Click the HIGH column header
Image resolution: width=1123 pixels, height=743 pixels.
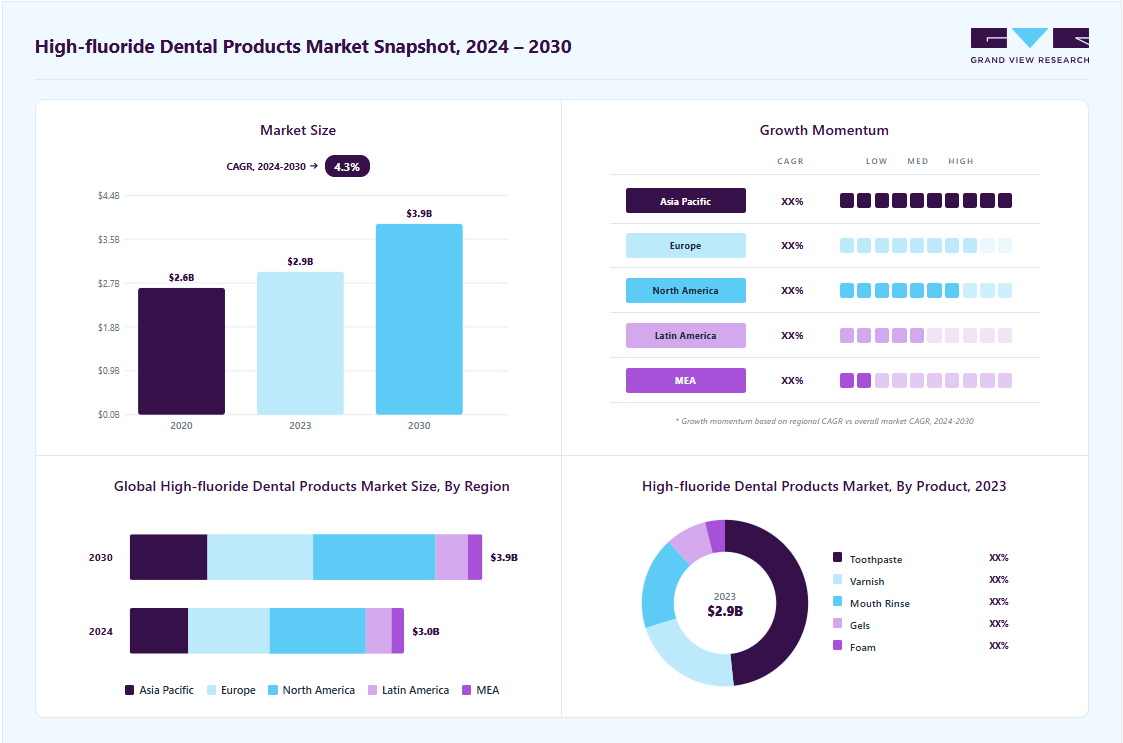click(961, 161)
